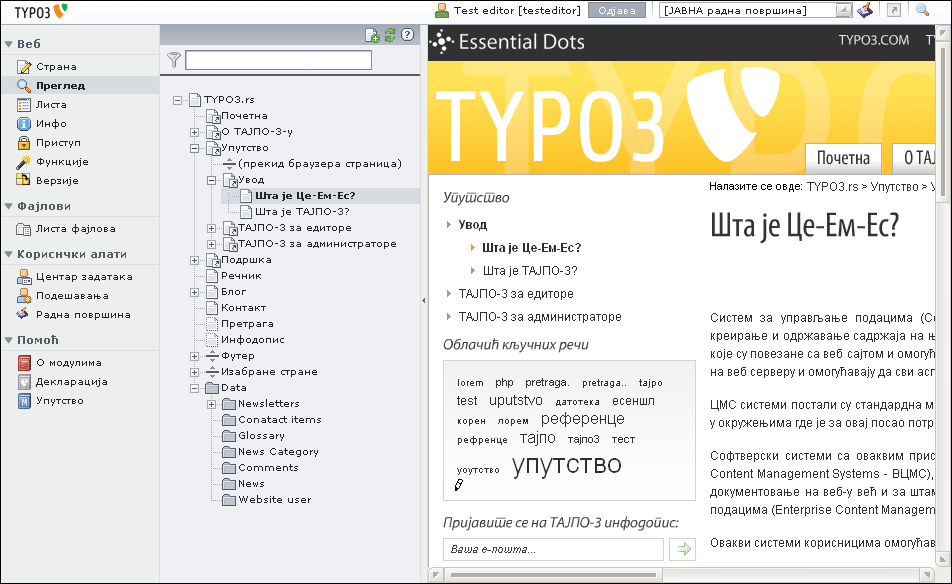Click the Декларација icon

point(24,382)
